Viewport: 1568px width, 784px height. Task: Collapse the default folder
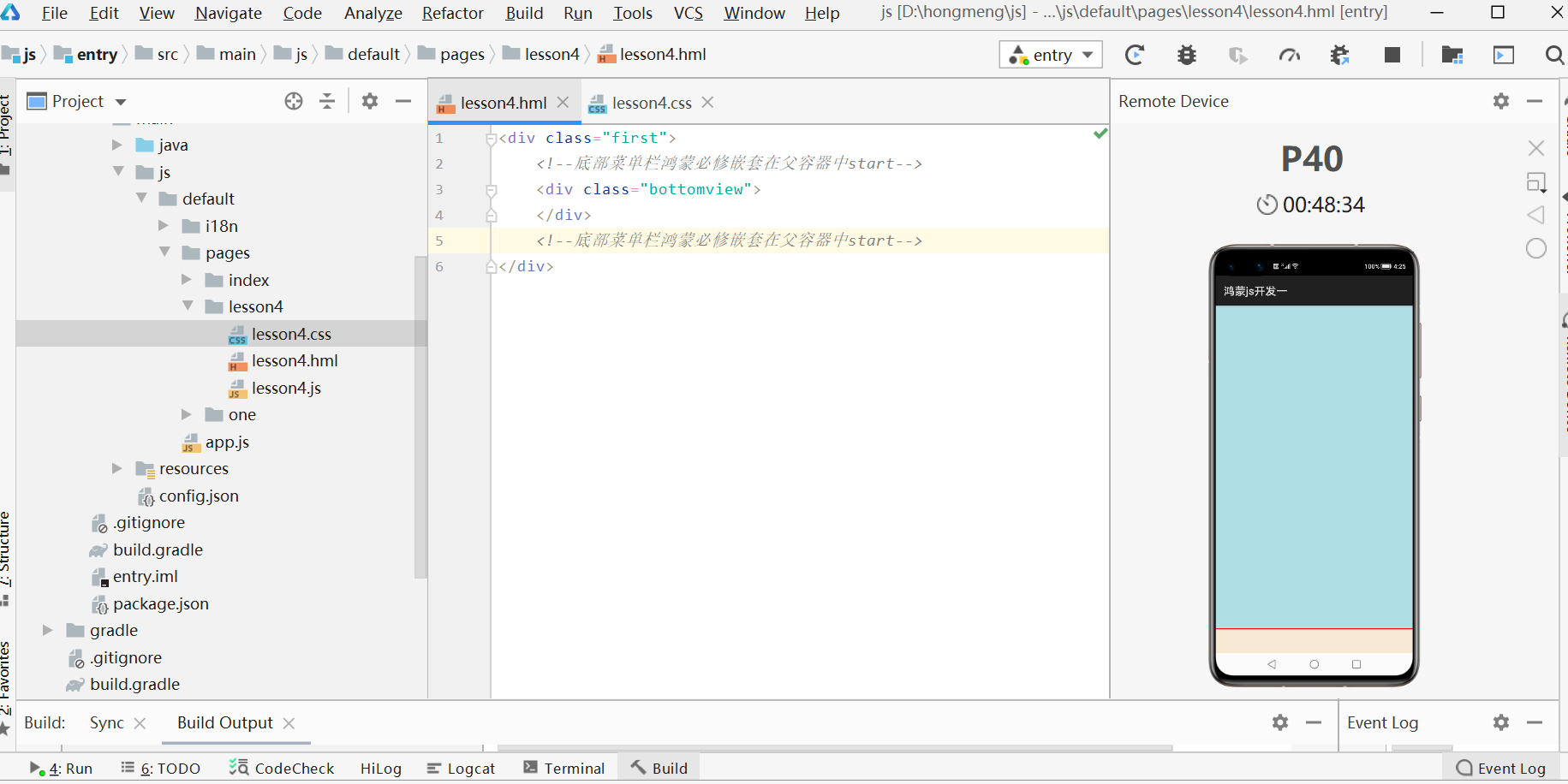pos(141,198)
